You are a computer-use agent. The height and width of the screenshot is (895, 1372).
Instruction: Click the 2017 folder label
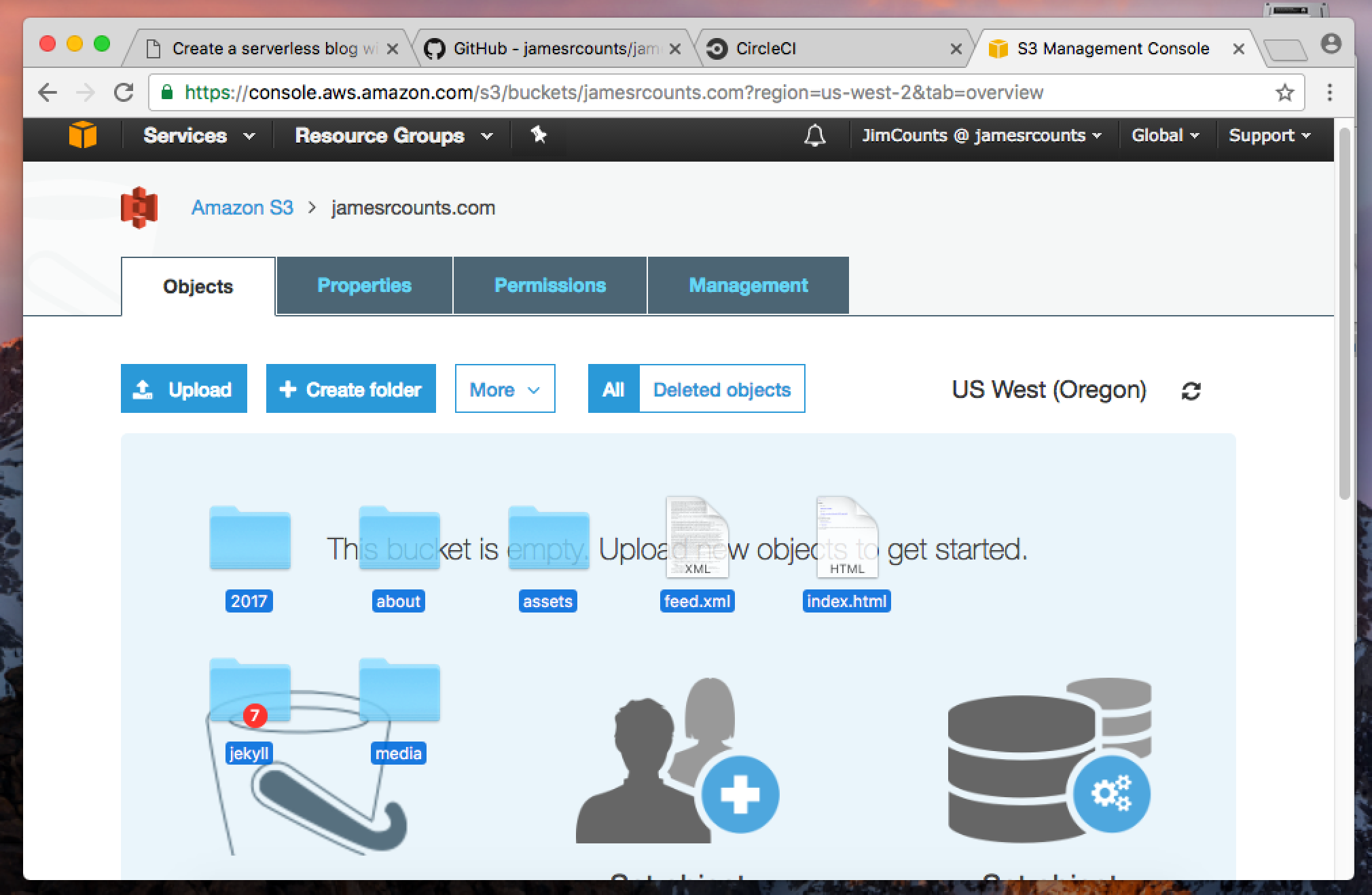point(249,601)
